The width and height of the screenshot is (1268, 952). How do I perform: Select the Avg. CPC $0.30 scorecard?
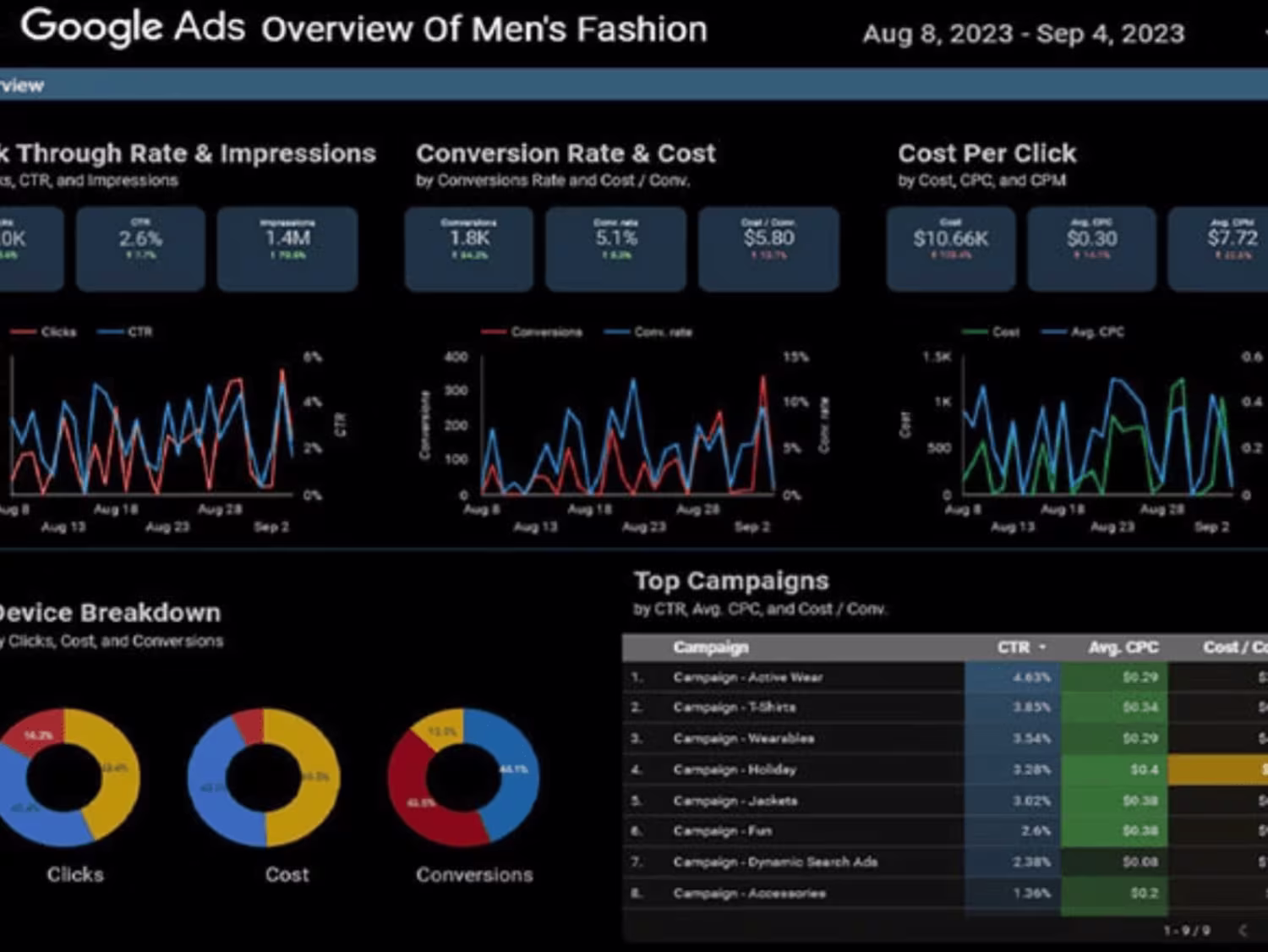[1091, 249]
